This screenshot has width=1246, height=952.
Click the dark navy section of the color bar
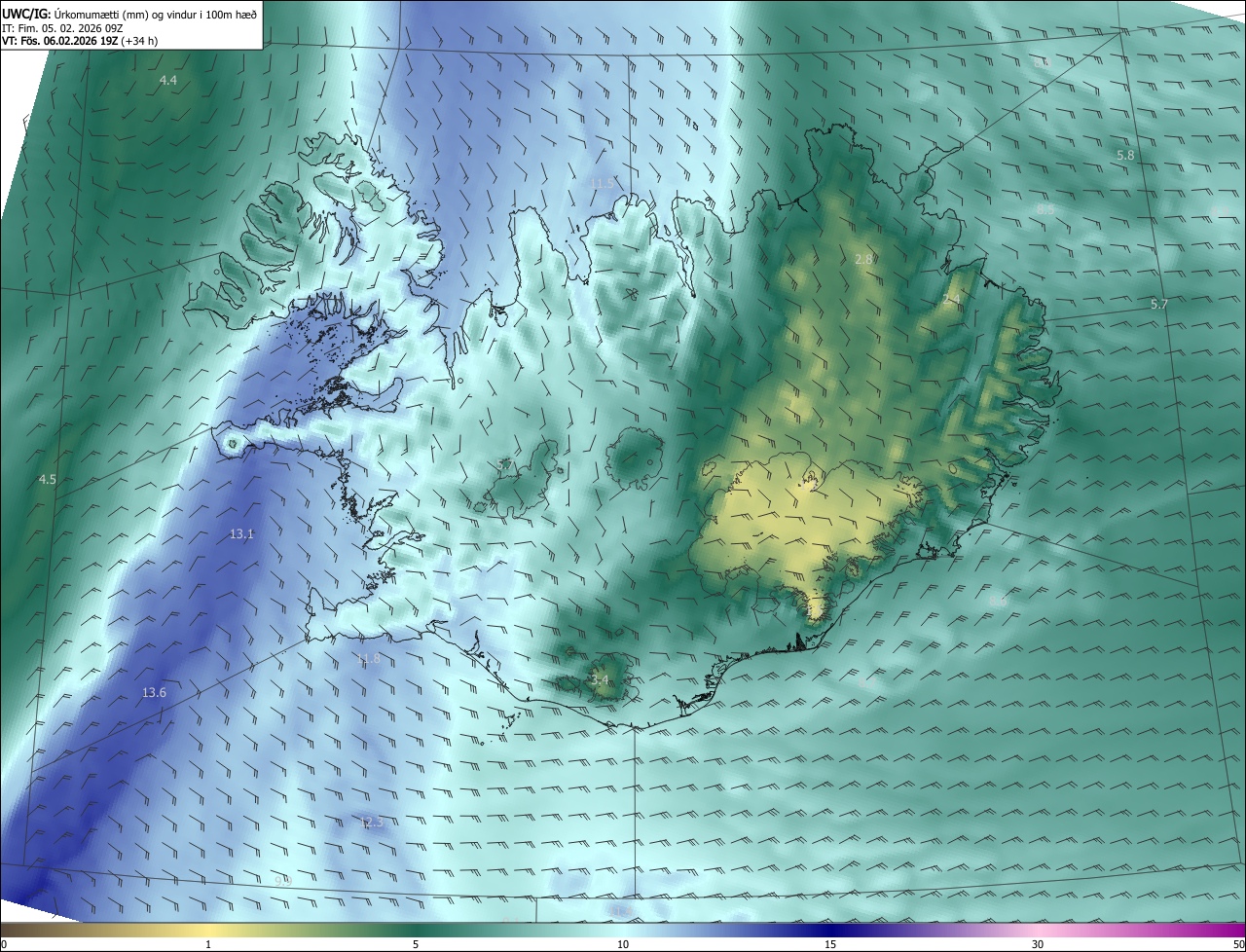click(x=830, y=930)
